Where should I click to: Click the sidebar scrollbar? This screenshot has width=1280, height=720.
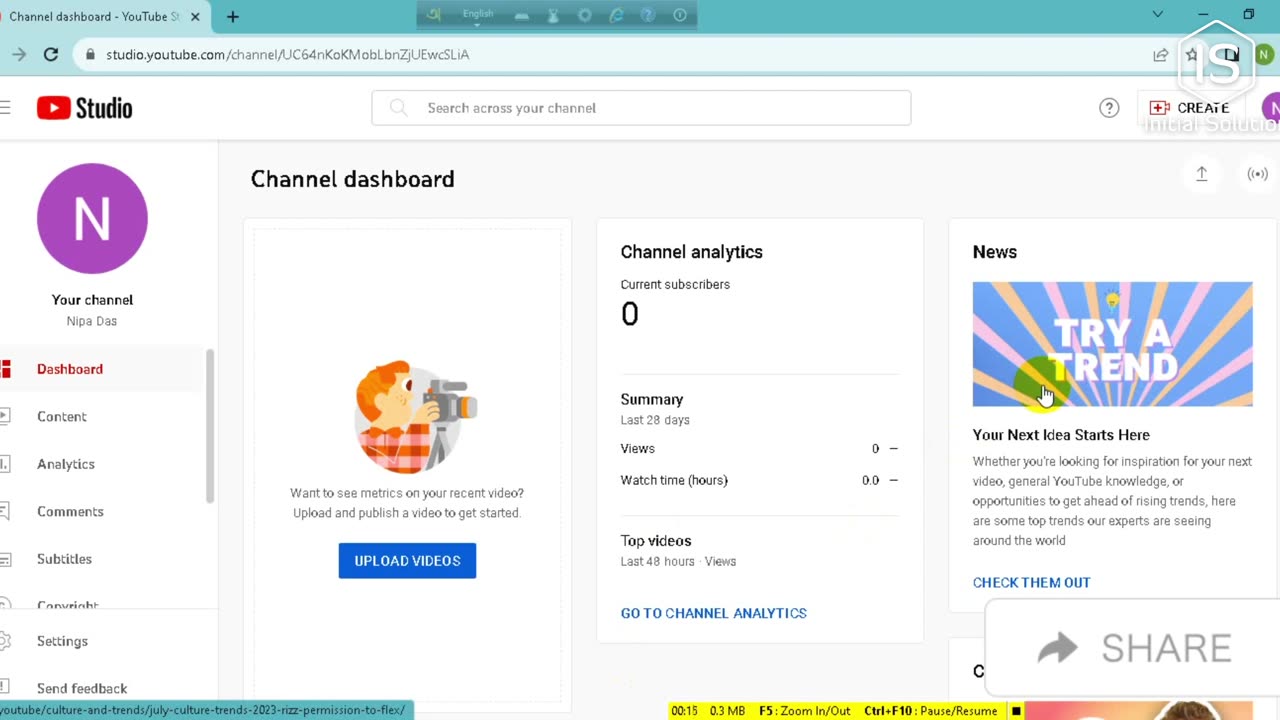tap(210, 427)
